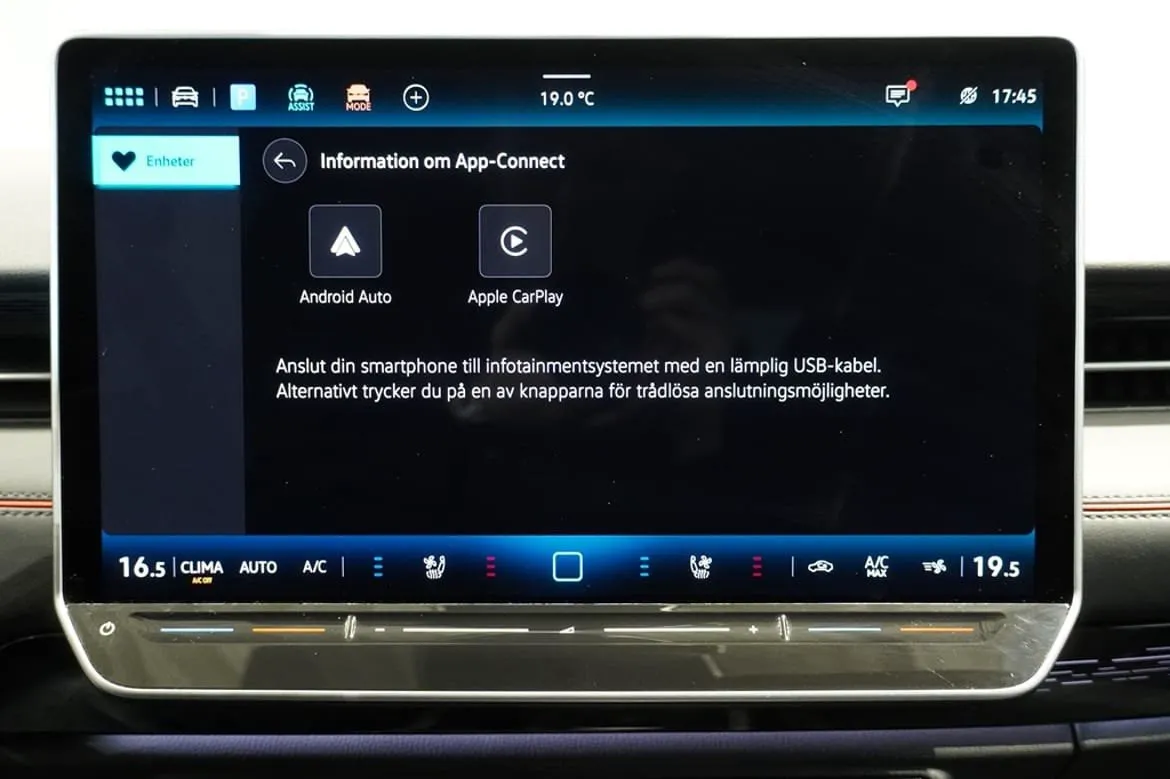Select the Enheter favorites tab
This screenshot has width=1170, height=779.
166,161
